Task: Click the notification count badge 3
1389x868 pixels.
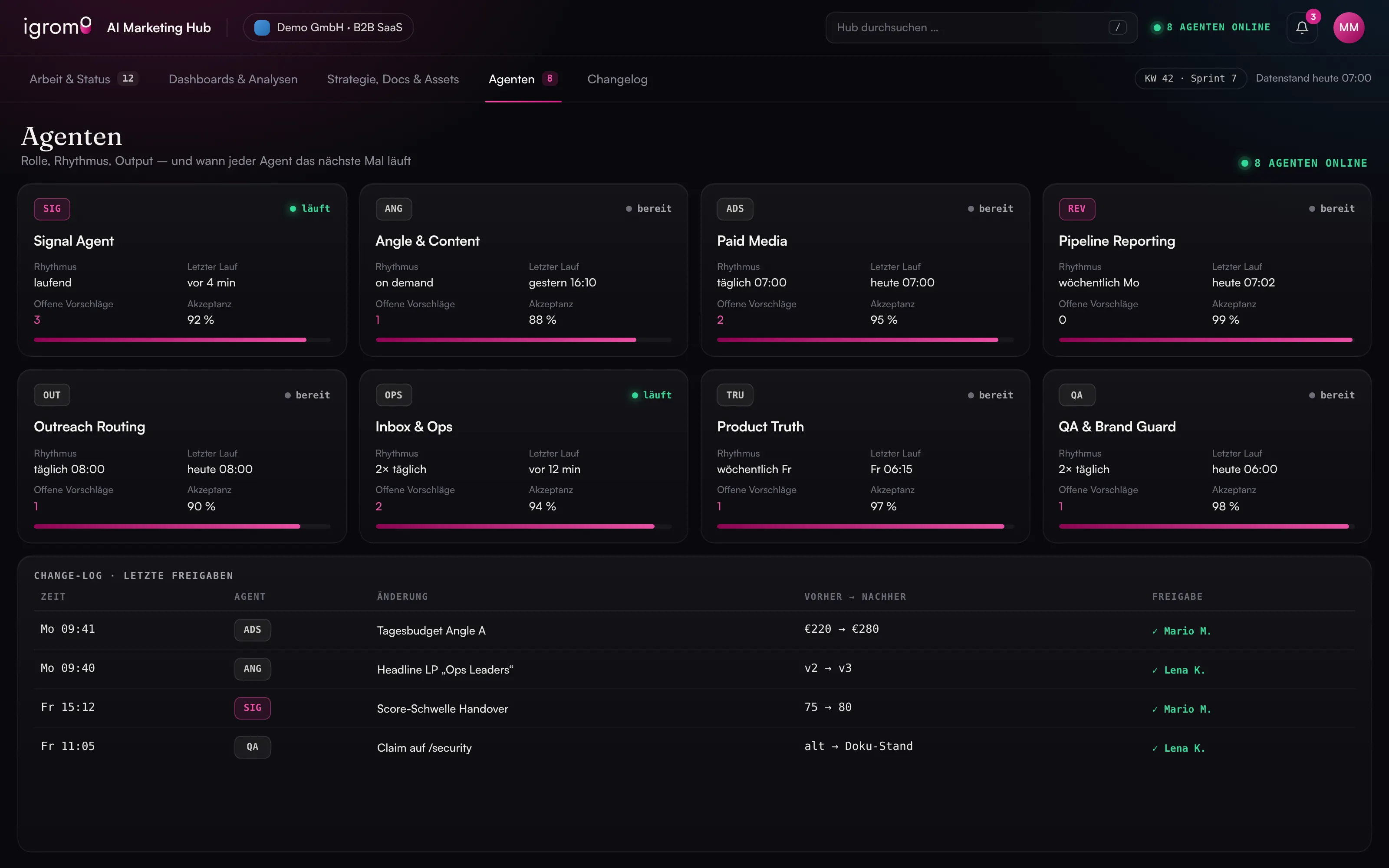Action: 1313,16
